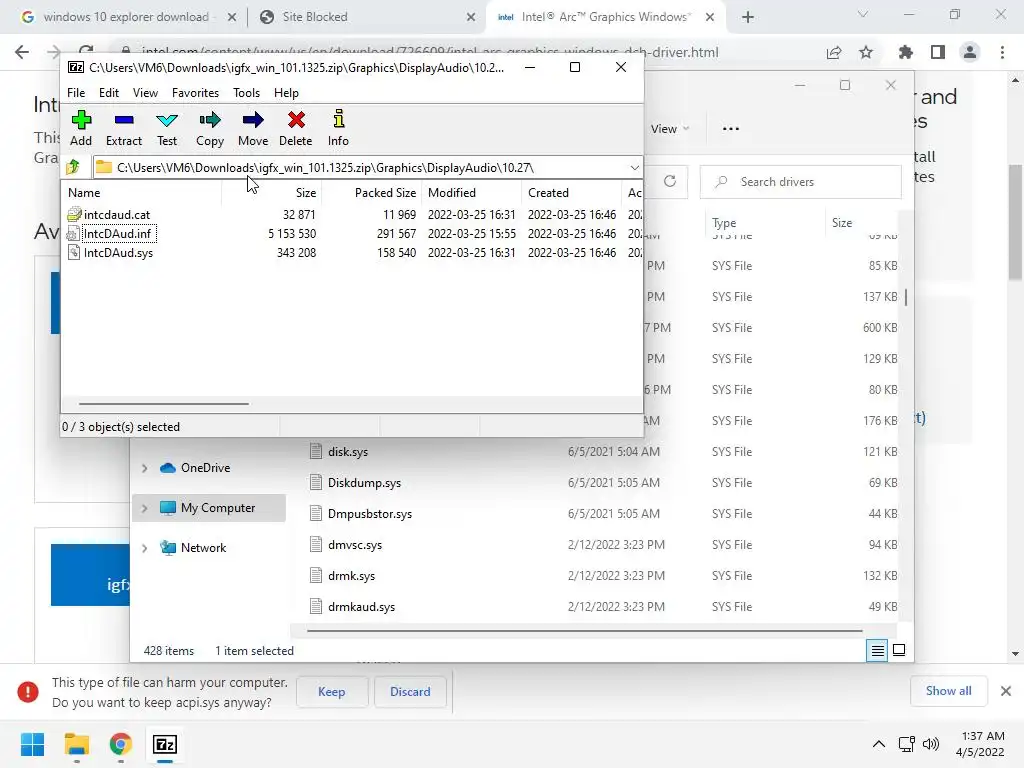Show hidden system tray icons
Image resolution: width=1024 pixels, height=768 pixels.
coord(879,744)
